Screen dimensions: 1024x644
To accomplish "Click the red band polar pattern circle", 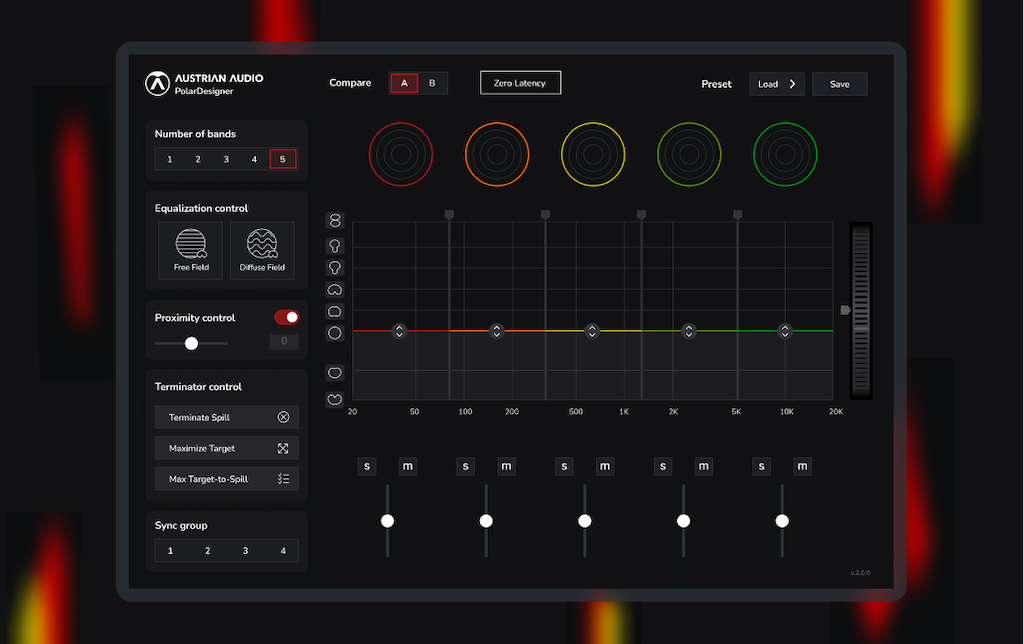I will tap(400, 154).
